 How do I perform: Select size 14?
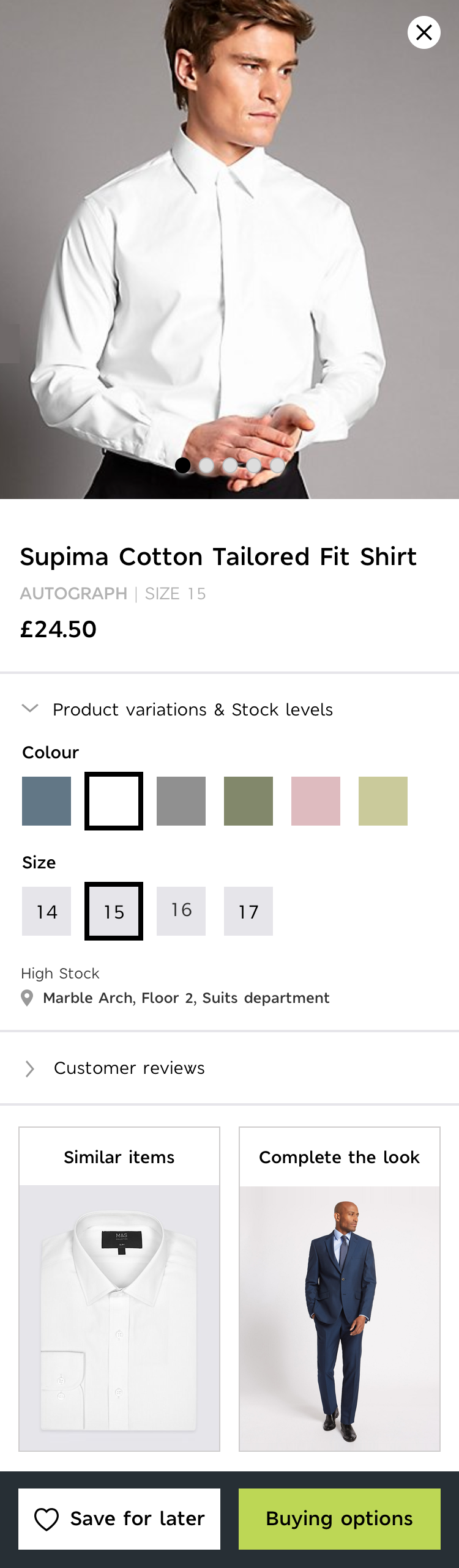tap(47, 911)
